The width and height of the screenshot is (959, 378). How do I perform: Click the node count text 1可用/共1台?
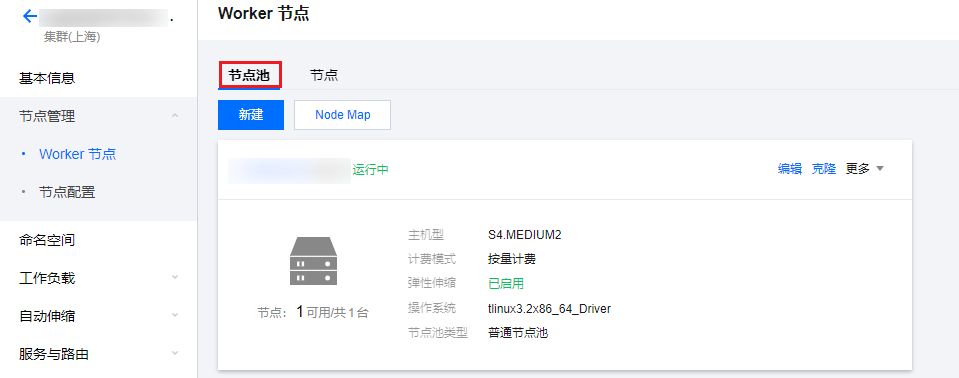pyautogui.click(x=333, y=313)
